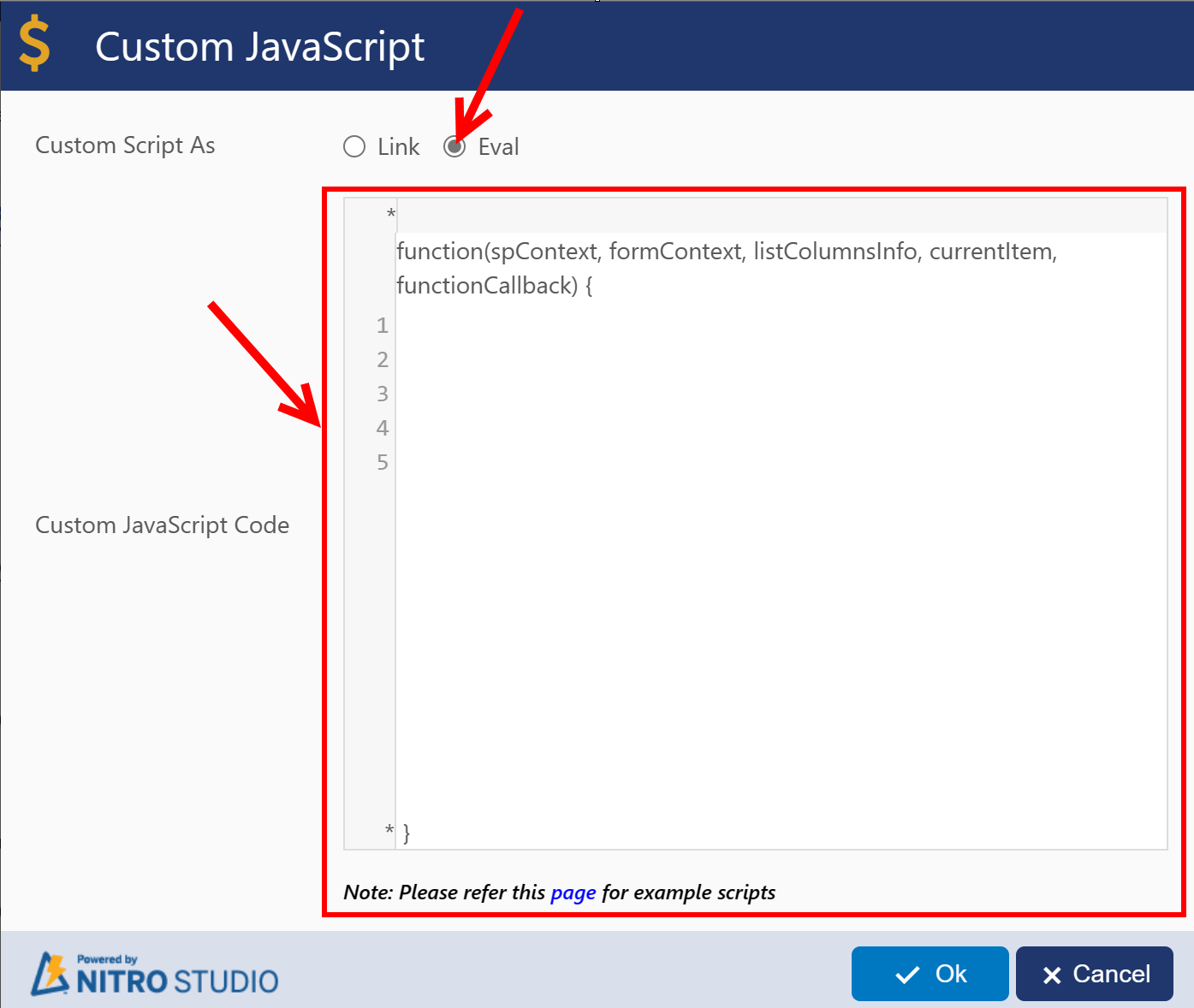Image resolution: width=1194 pixels, height=1008 pixels.
Task: Click the Custom JavaScript Code label
Action: [162, 525]
